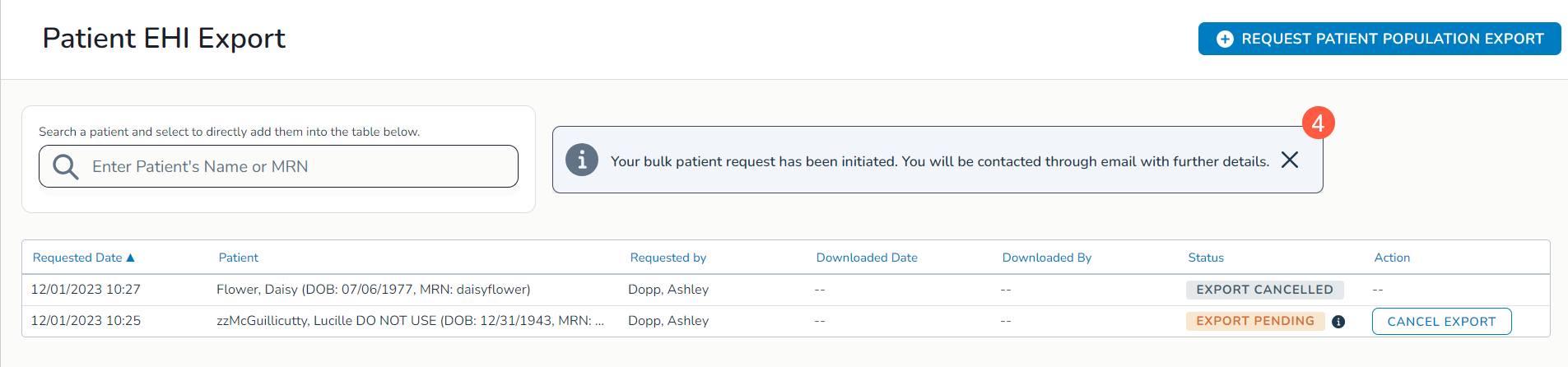Dismiss the bulk request notification
The image size is (1568, 367).
pos(1290,160)
